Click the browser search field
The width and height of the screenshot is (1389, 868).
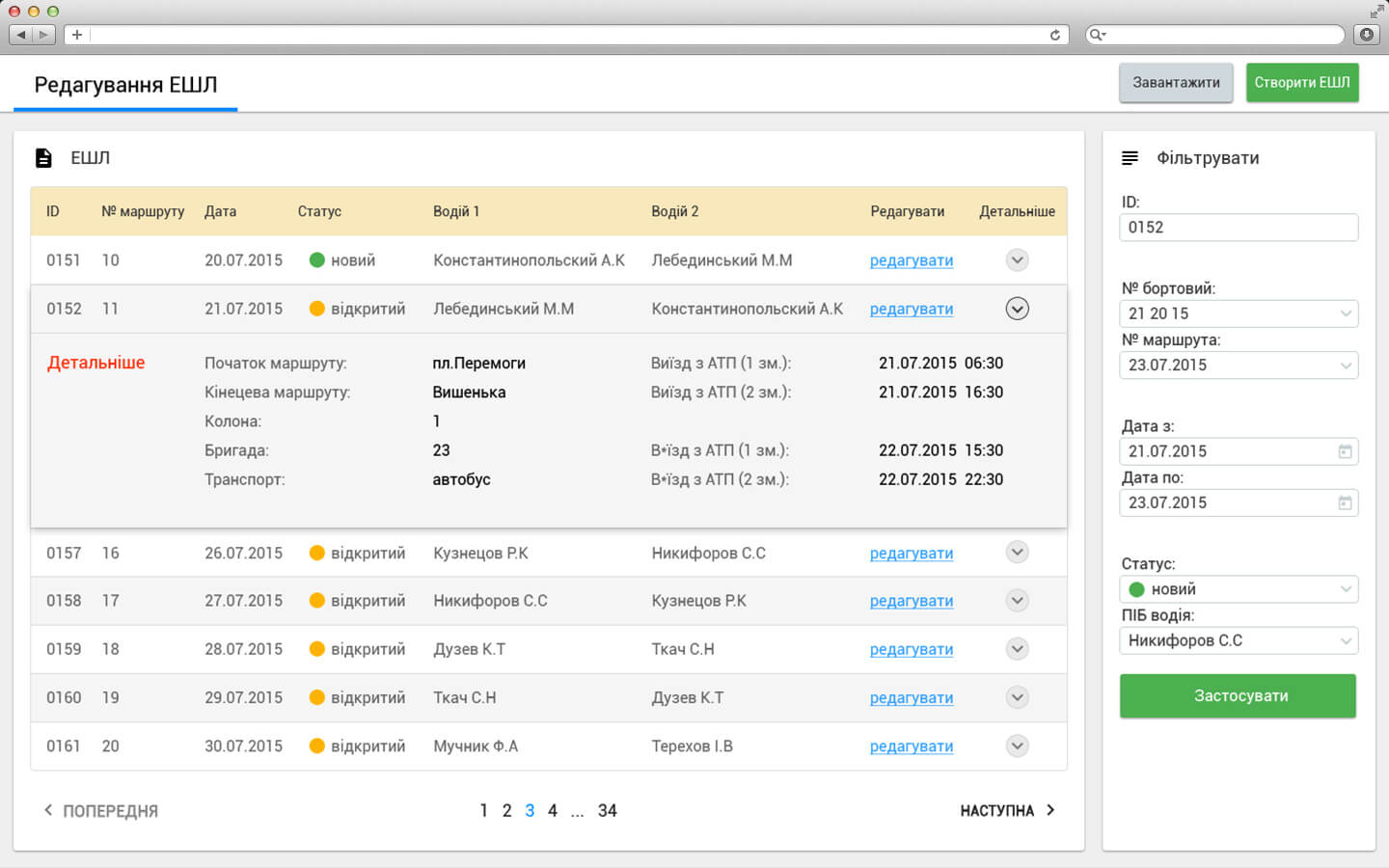[x=1214, y=35]
